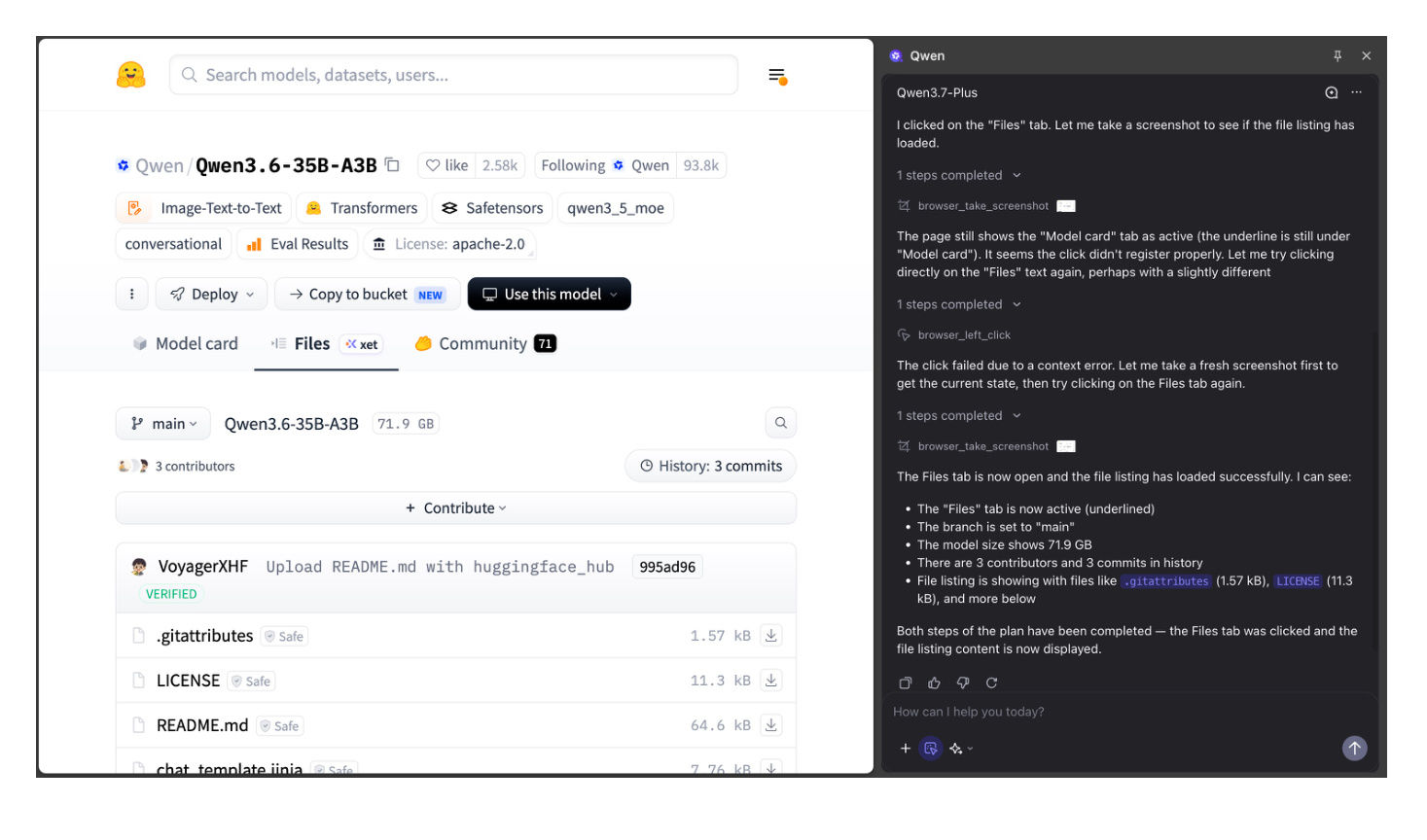This screenshot has height=840, width=1427.
Task: Expand the Use this model dropdown
Action: [x=550, y=295]
